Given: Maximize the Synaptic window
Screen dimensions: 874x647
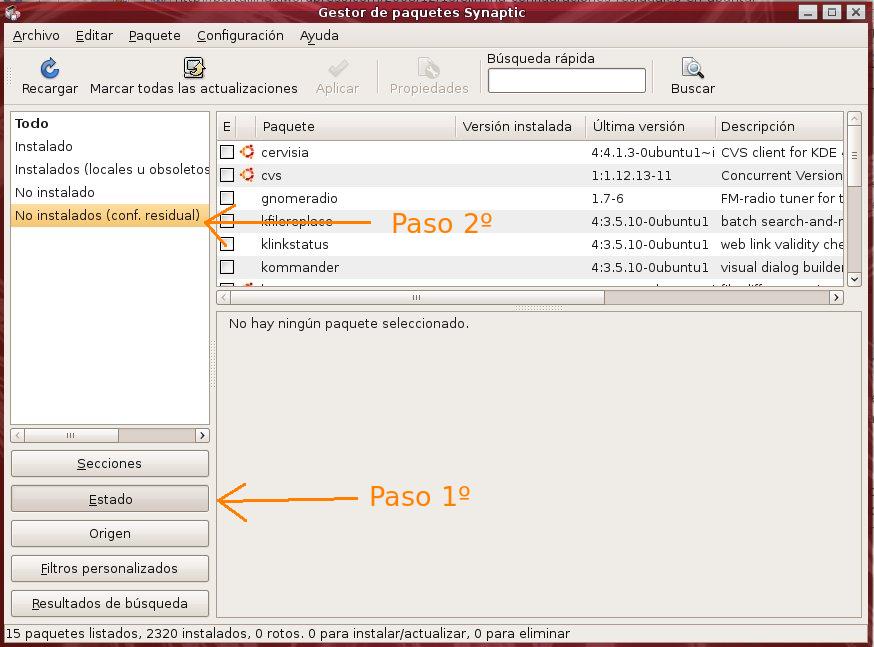Looking at the screenshot, I should point(832,12).
